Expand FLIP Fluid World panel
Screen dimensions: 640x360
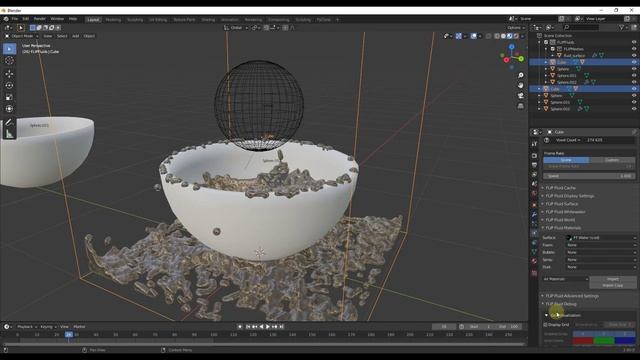(x=560, y=220)
